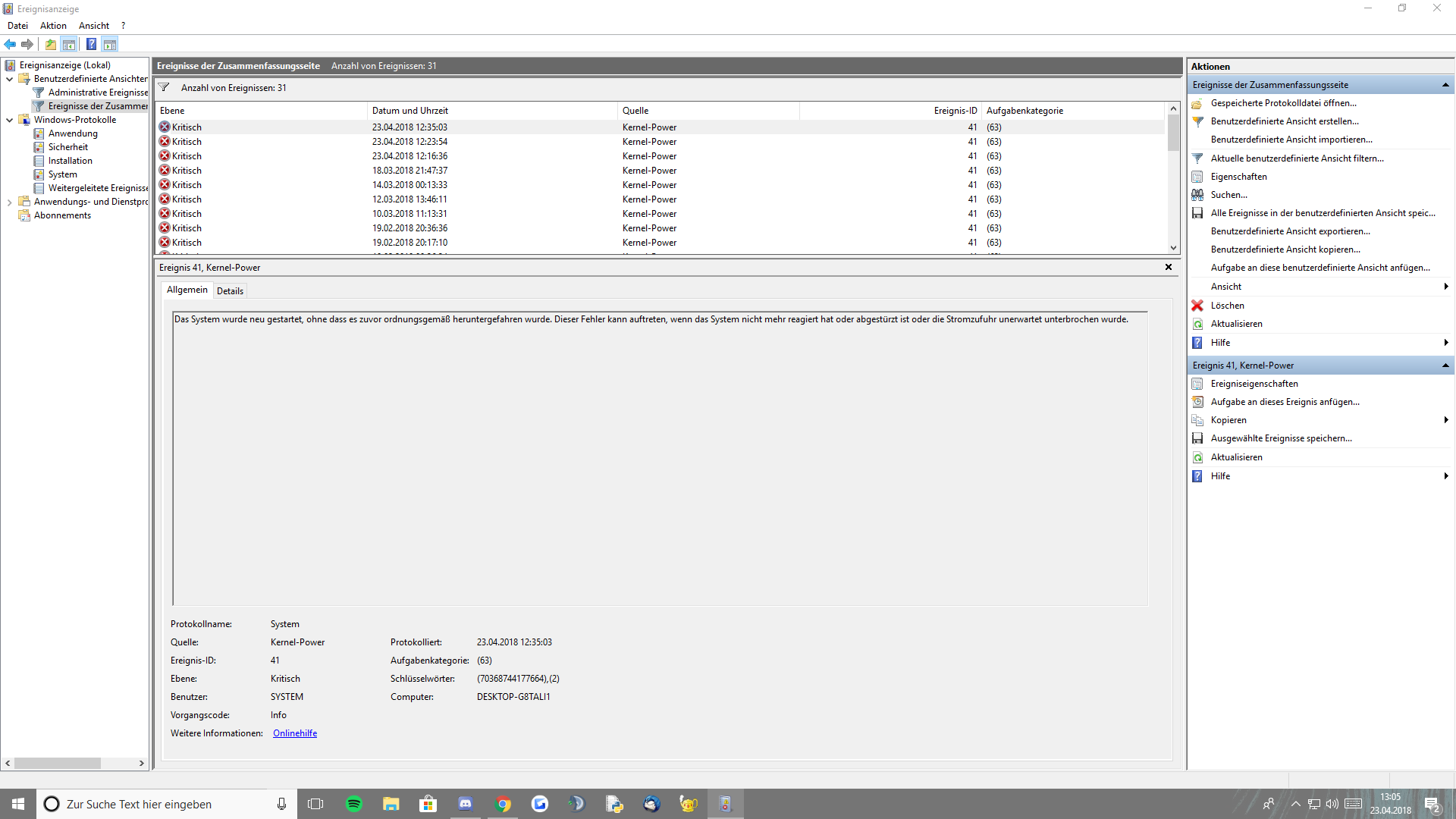Viewport: 1456px width, 819px height.
Task: Switch to the Details tab
Action: [x=230, y=291]
